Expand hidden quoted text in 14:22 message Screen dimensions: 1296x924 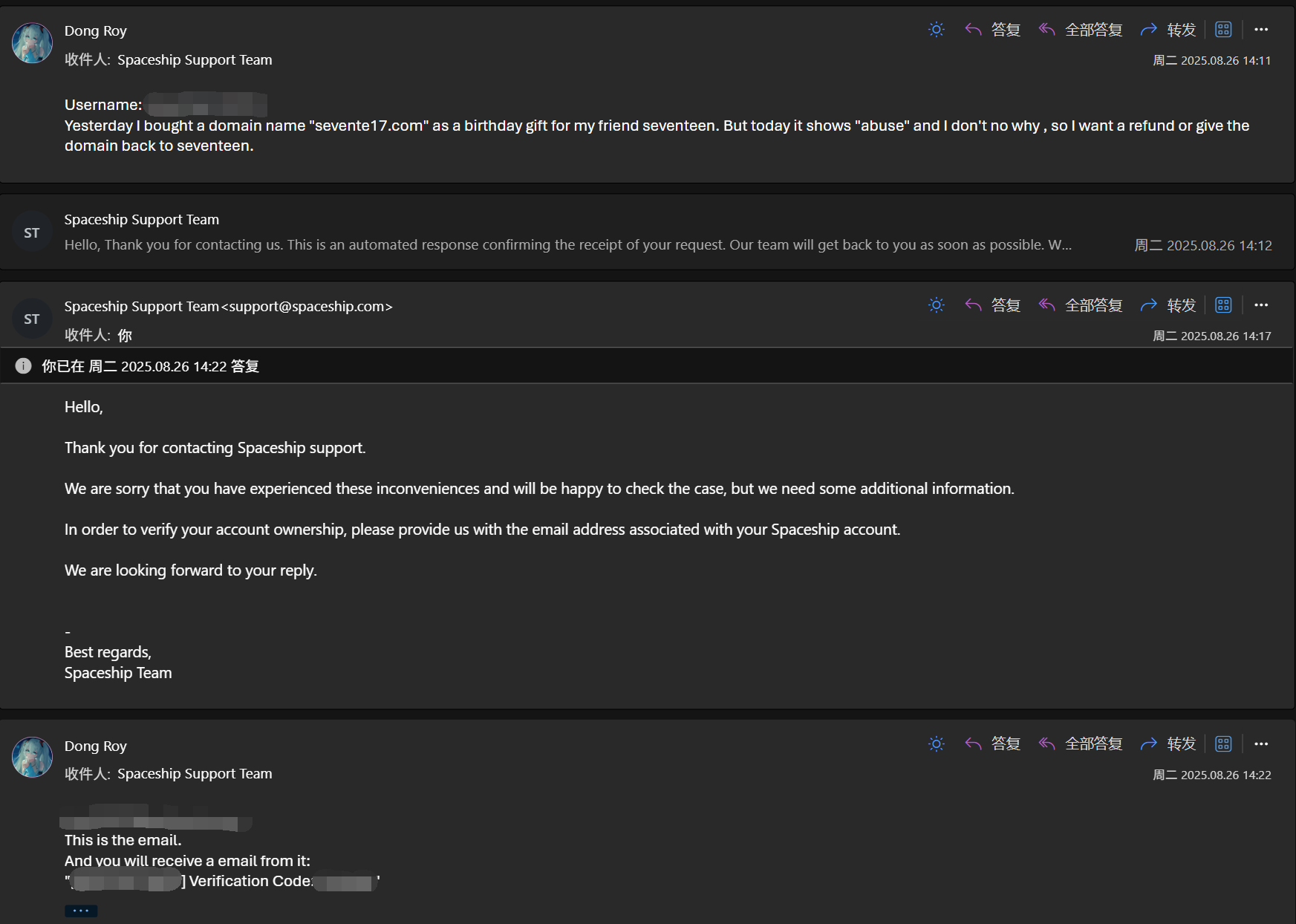point(81,911)
